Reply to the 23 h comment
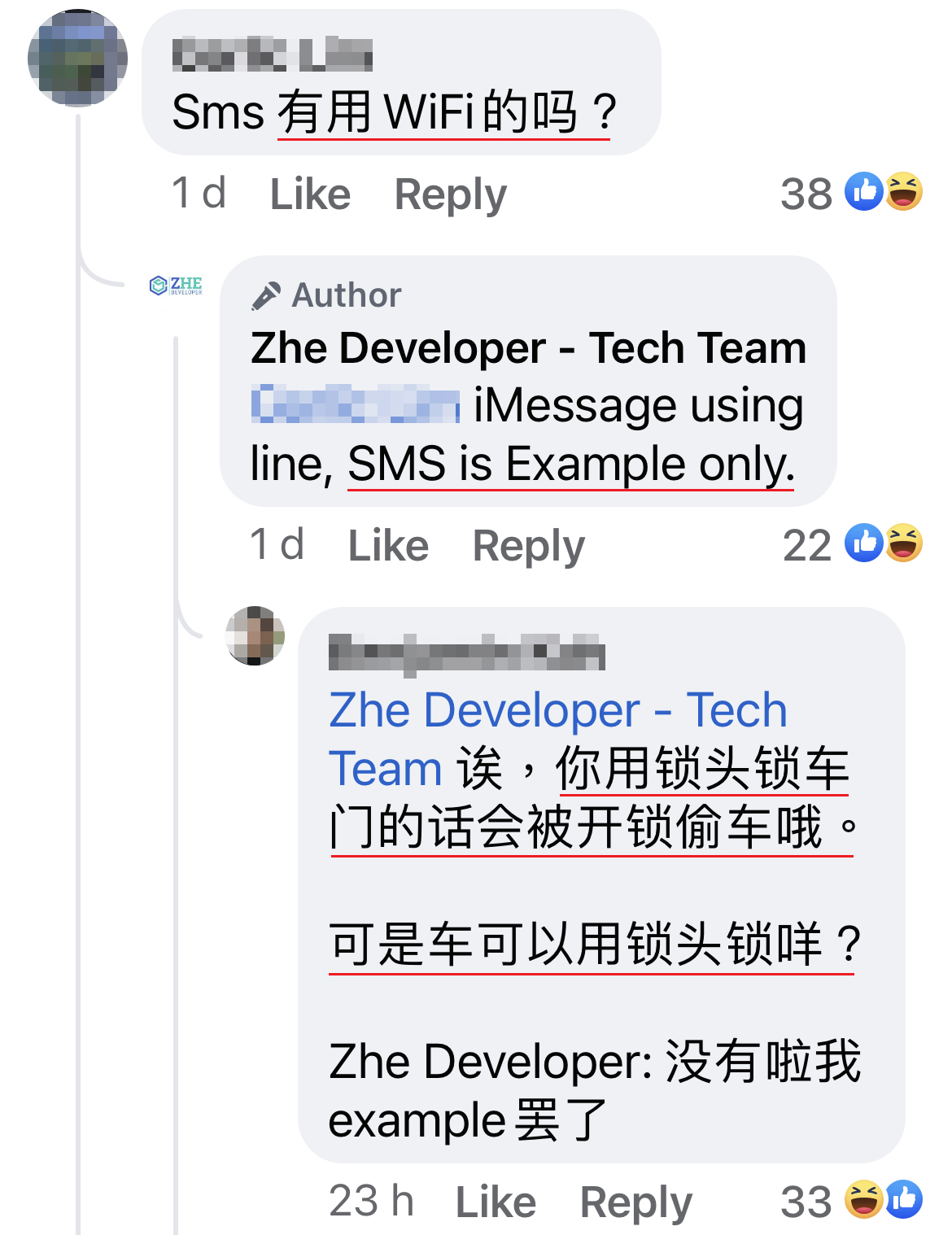This screenshot has width=952, height=1235. coord(636,1203)
